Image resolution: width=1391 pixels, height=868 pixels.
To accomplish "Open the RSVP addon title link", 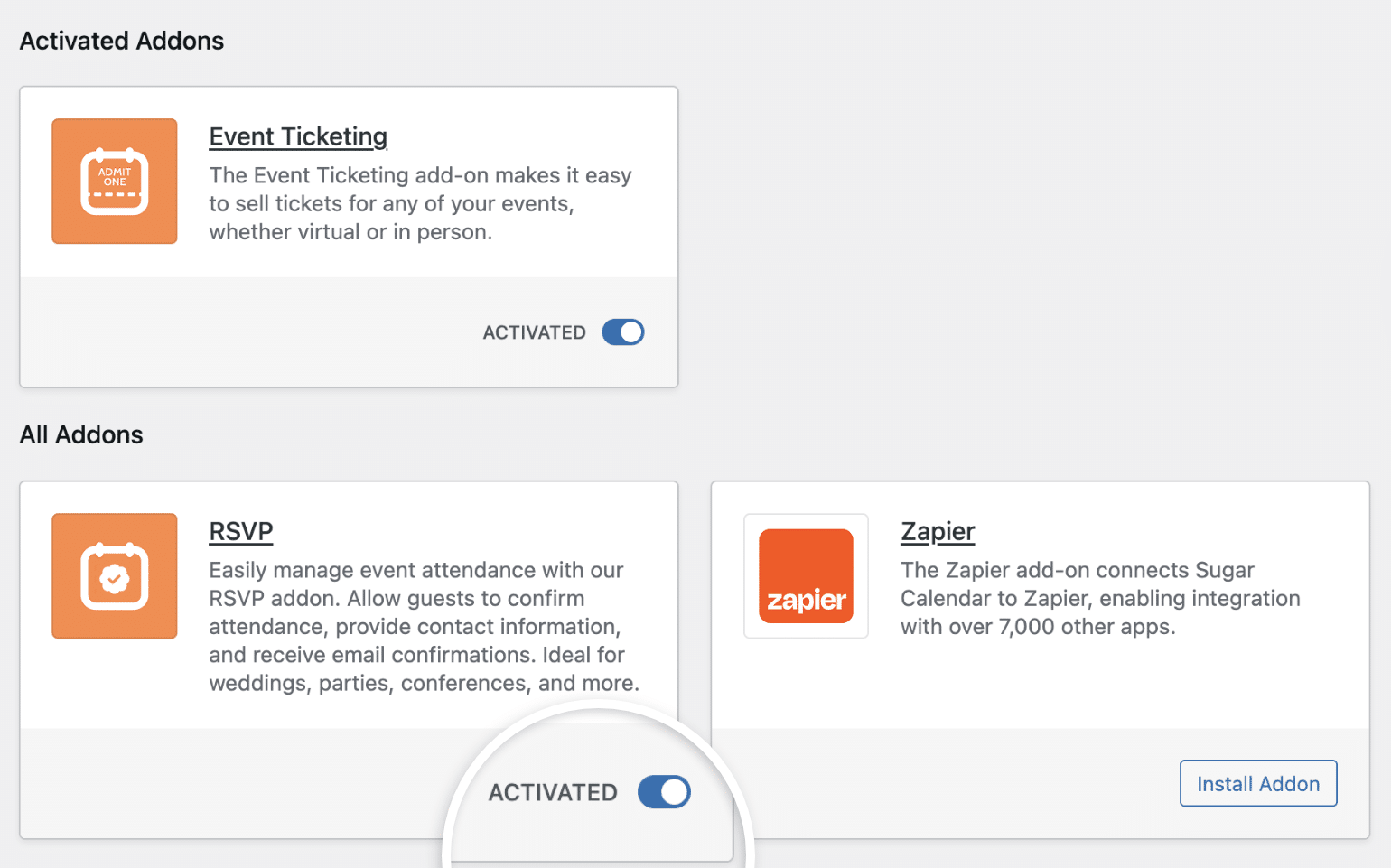I will (241, 531).
